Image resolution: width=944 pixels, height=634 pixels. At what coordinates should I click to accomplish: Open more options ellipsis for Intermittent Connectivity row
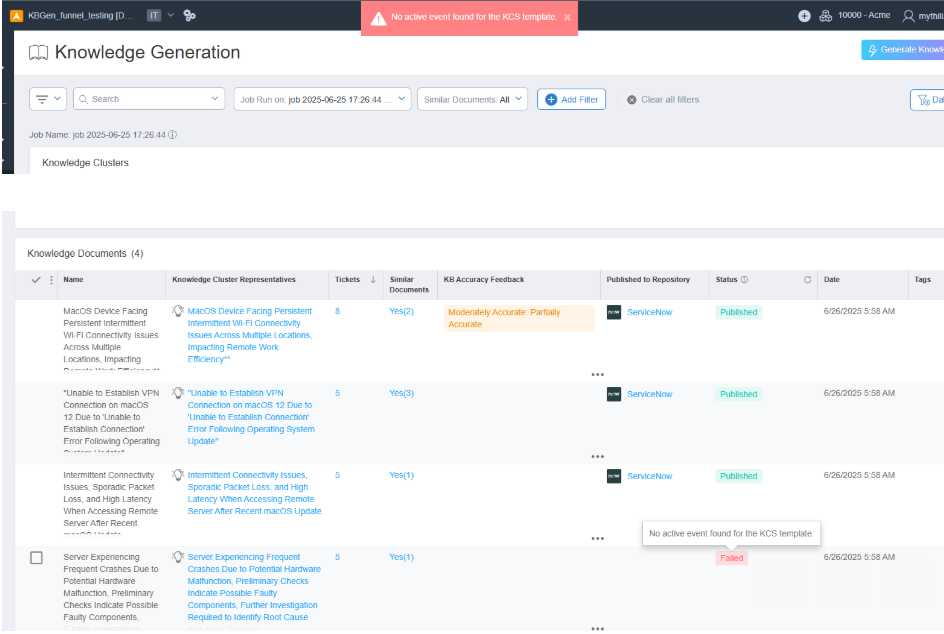(597, 538)
